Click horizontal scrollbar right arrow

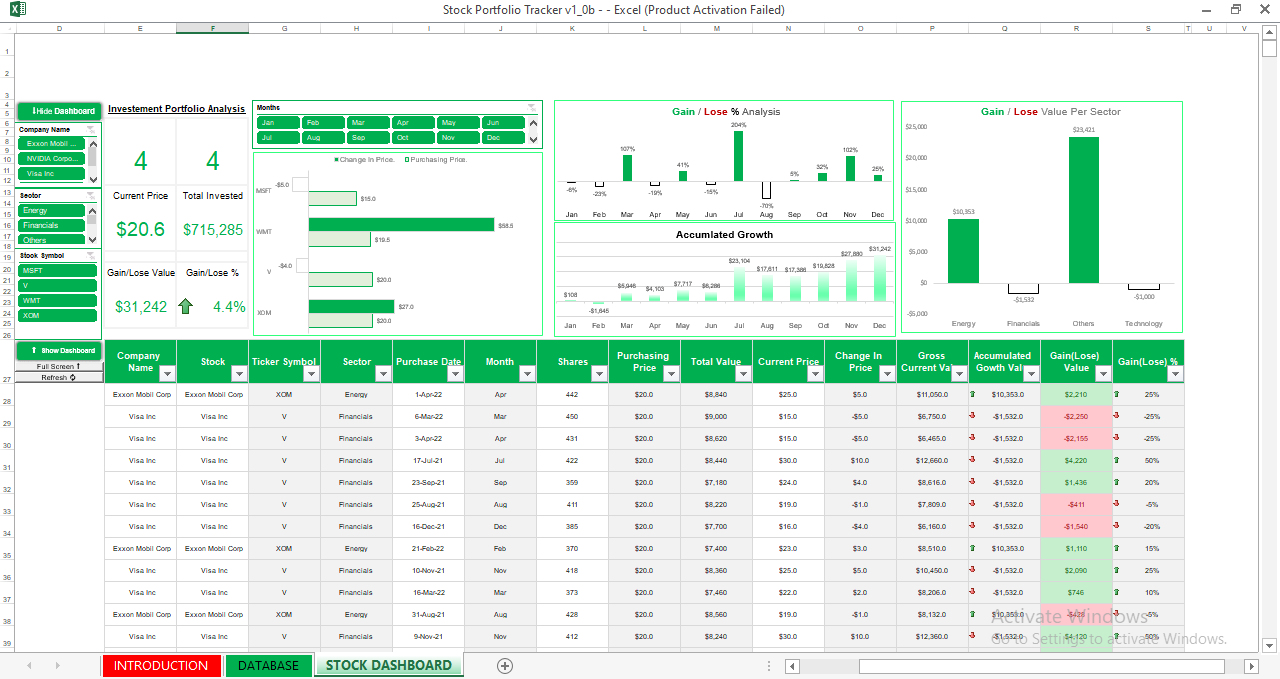(1251, 666)
